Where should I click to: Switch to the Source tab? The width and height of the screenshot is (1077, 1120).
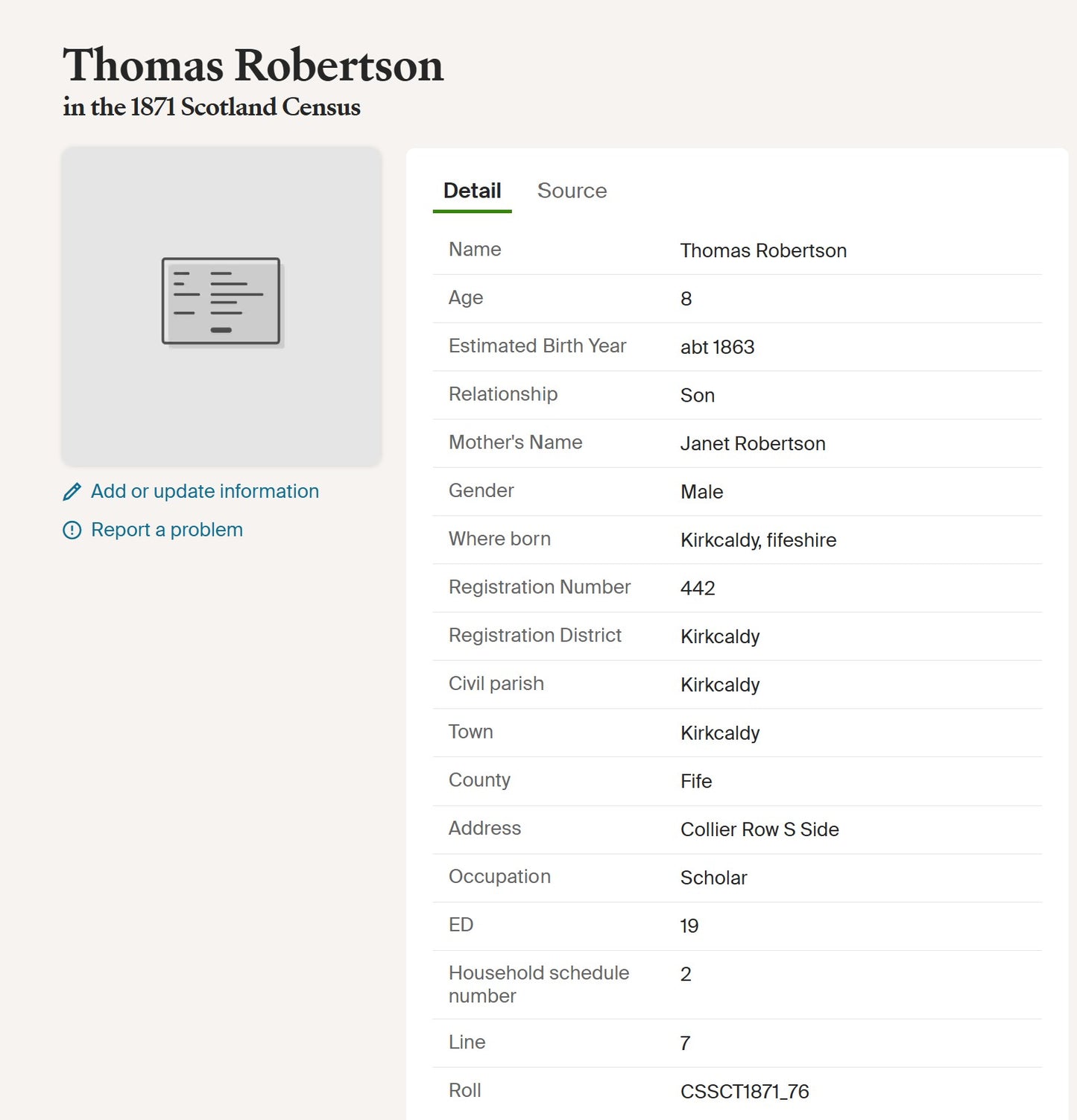tap(572, 191)
